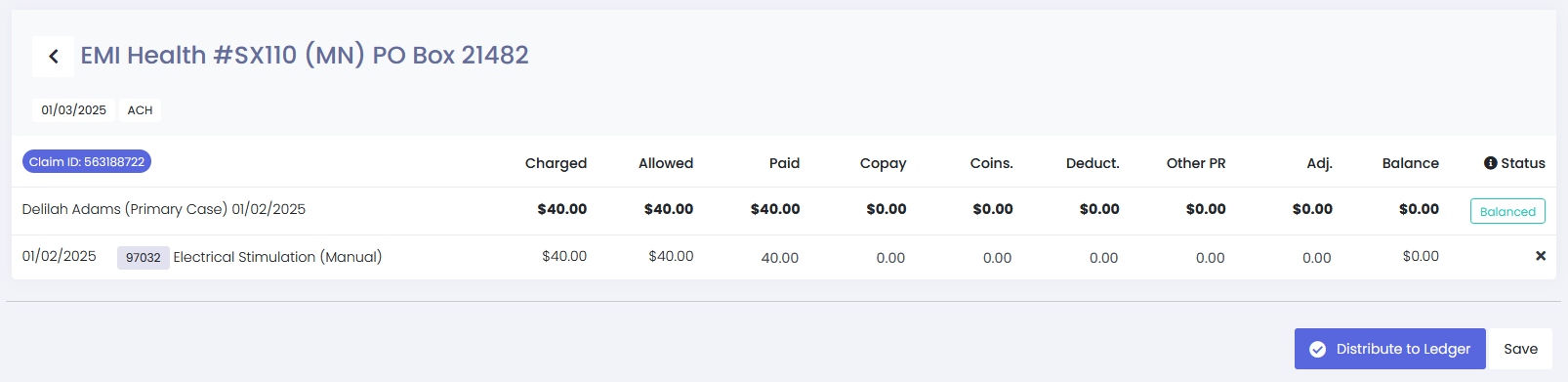Click the checkmark icon on Distribute to Ledger

1317,349
